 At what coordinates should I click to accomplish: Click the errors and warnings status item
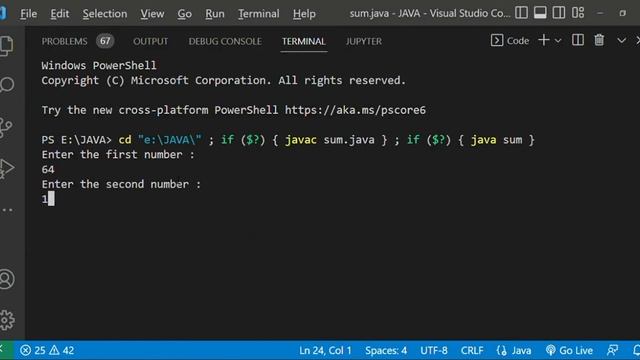[47, 350]
